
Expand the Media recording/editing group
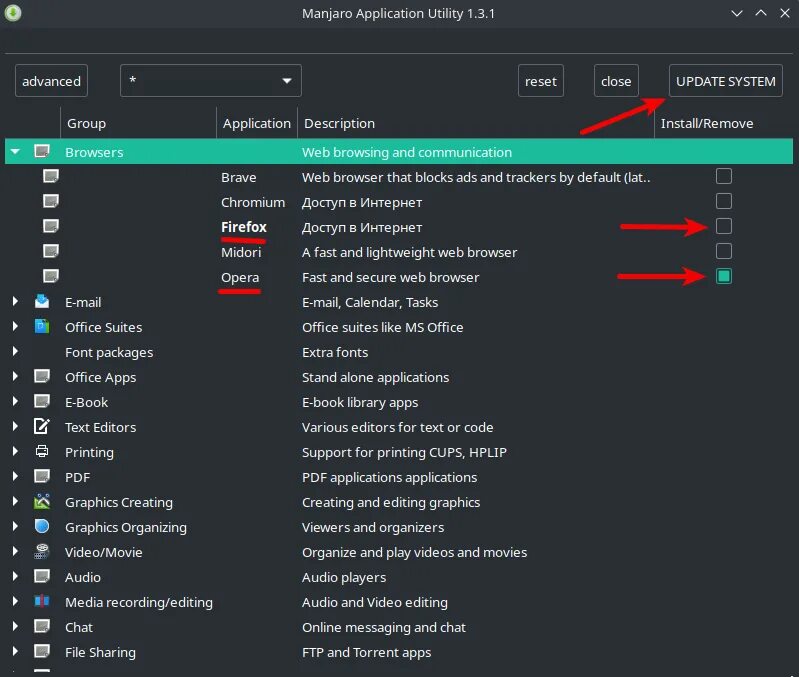pos(15,601)
